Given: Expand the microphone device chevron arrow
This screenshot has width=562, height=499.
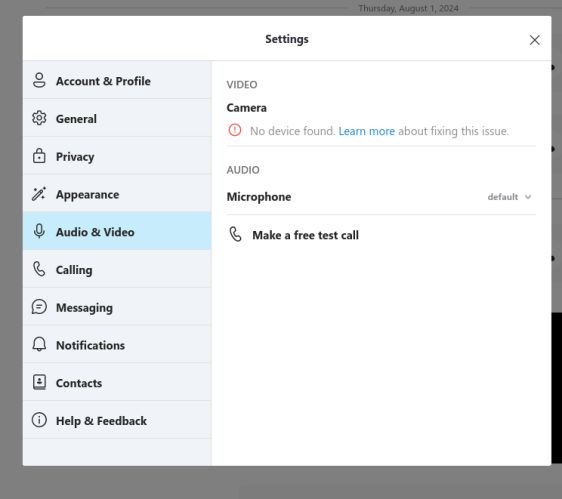Looking at the screenshot, I should (x=528, y=197).
